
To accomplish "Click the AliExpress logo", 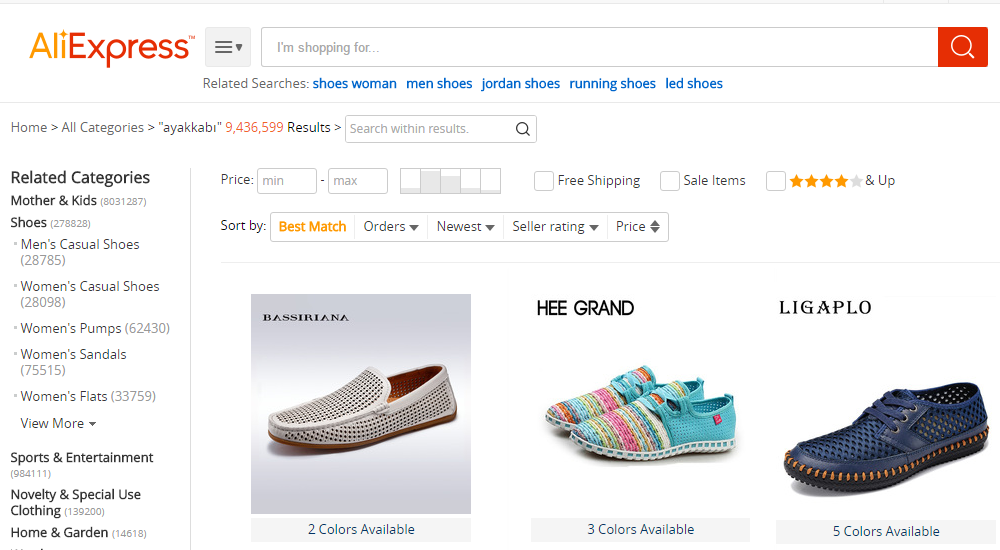I will [x=112, y=47].
